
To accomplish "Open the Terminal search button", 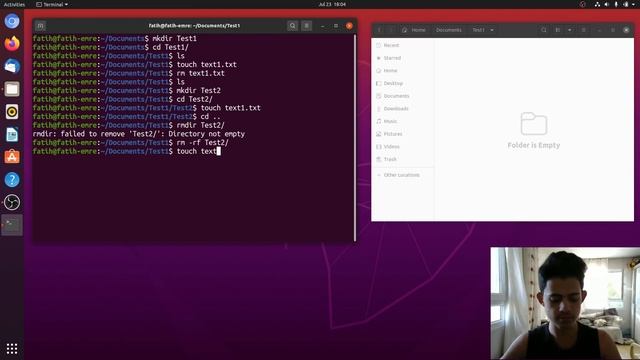I will tap(292, 26).
